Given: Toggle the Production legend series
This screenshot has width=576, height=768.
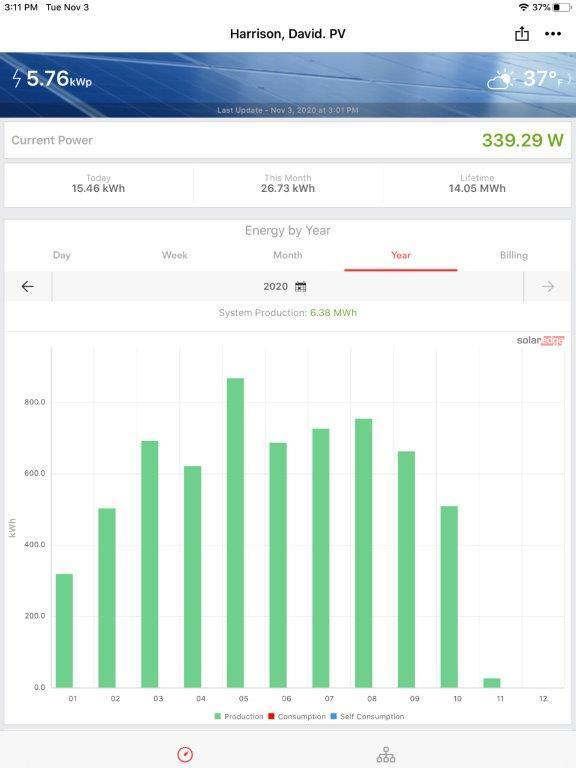Looking at the screenshot, I should point(239,716).
